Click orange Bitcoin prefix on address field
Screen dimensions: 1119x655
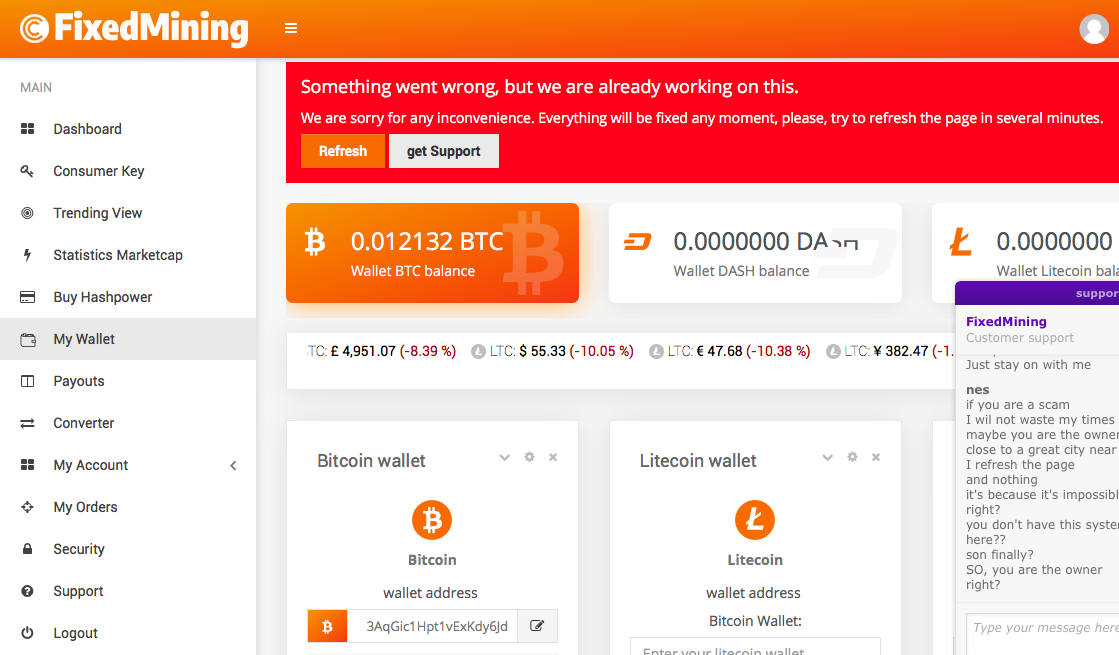(327, 626)
